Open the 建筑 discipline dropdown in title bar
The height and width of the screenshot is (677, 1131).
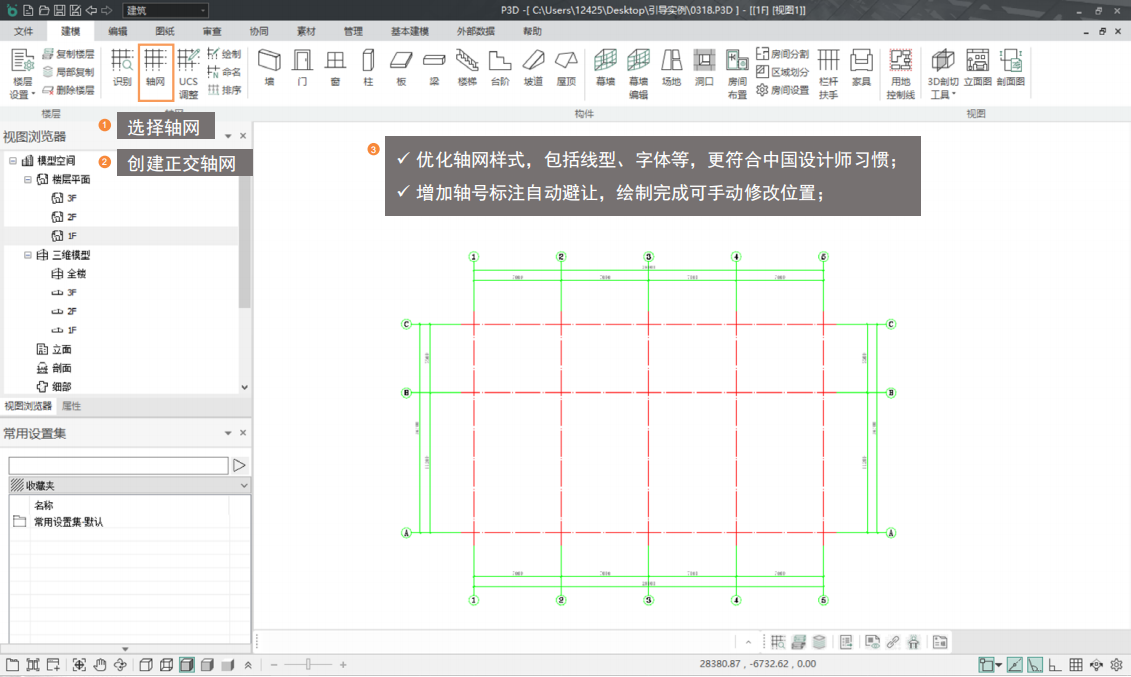(165, 10)
